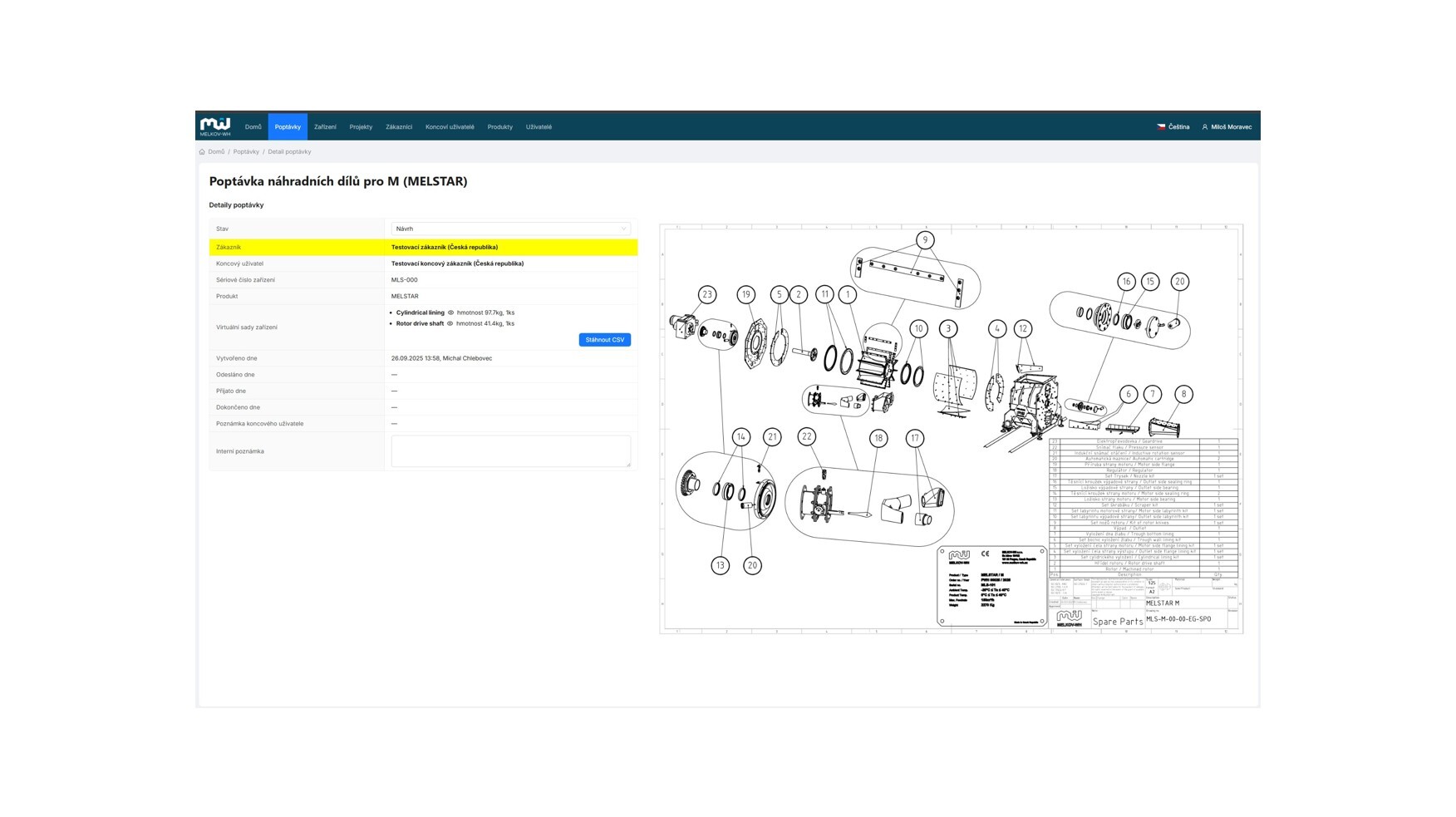Open the Uživatelé menu item

(539, 127)
